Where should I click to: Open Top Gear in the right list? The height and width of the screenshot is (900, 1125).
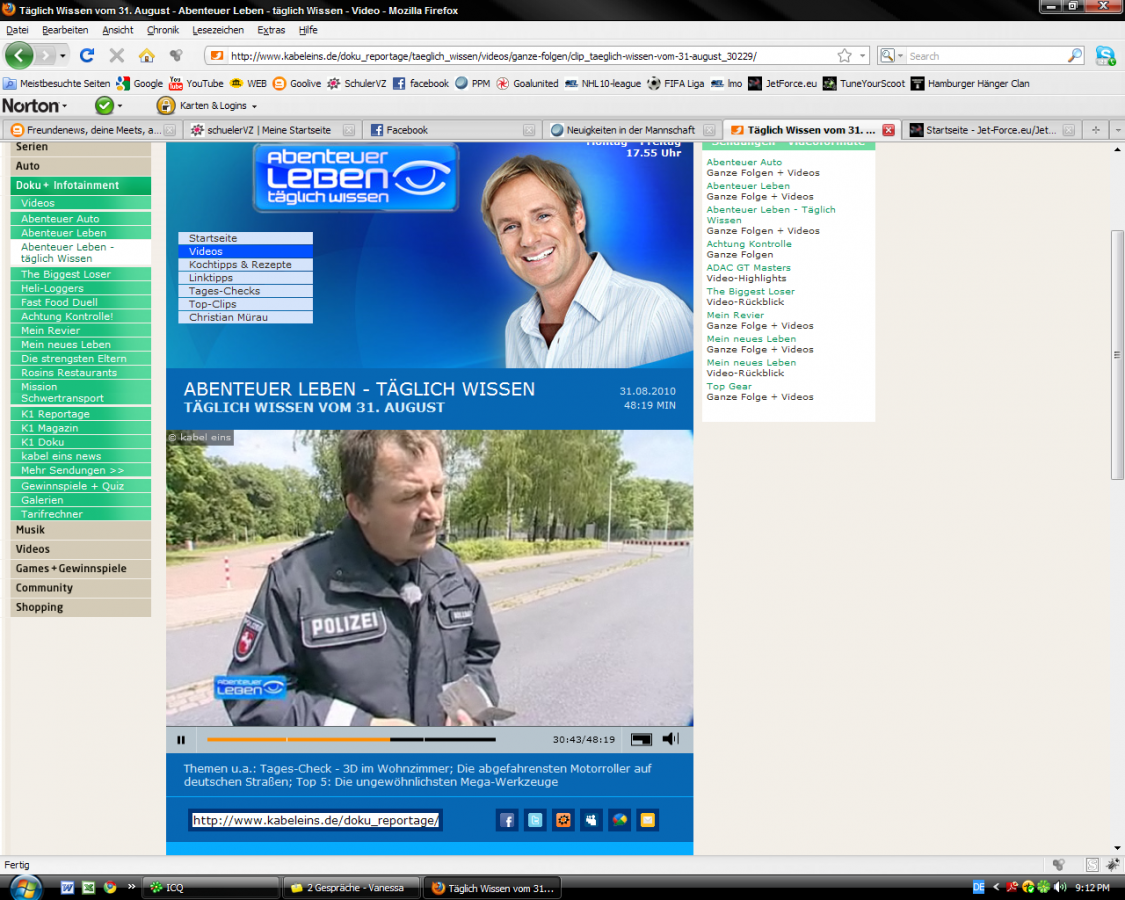pyautogui.click(x=729, y=386)
